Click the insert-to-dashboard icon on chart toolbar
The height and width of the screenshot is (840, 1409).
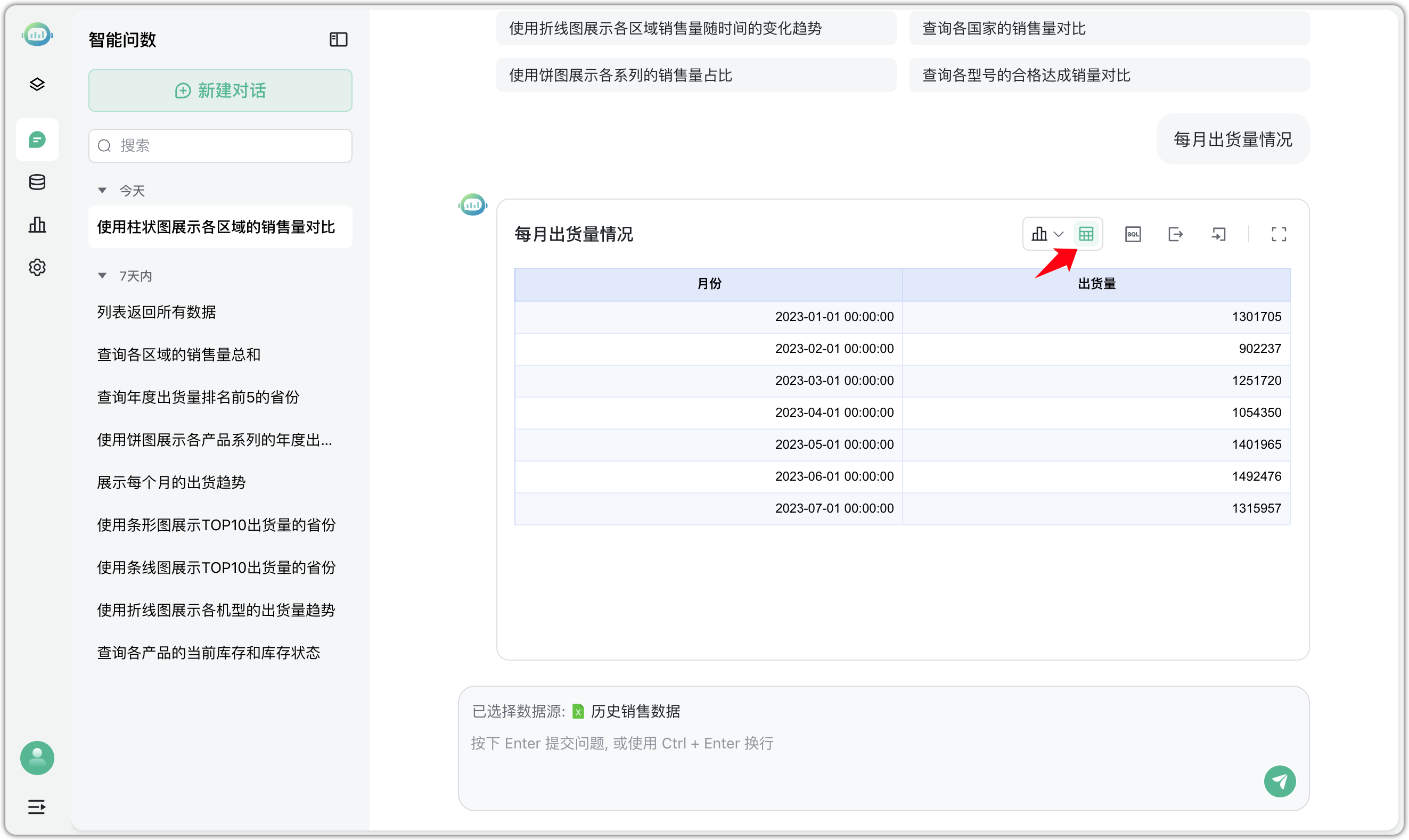[1219, 234]
